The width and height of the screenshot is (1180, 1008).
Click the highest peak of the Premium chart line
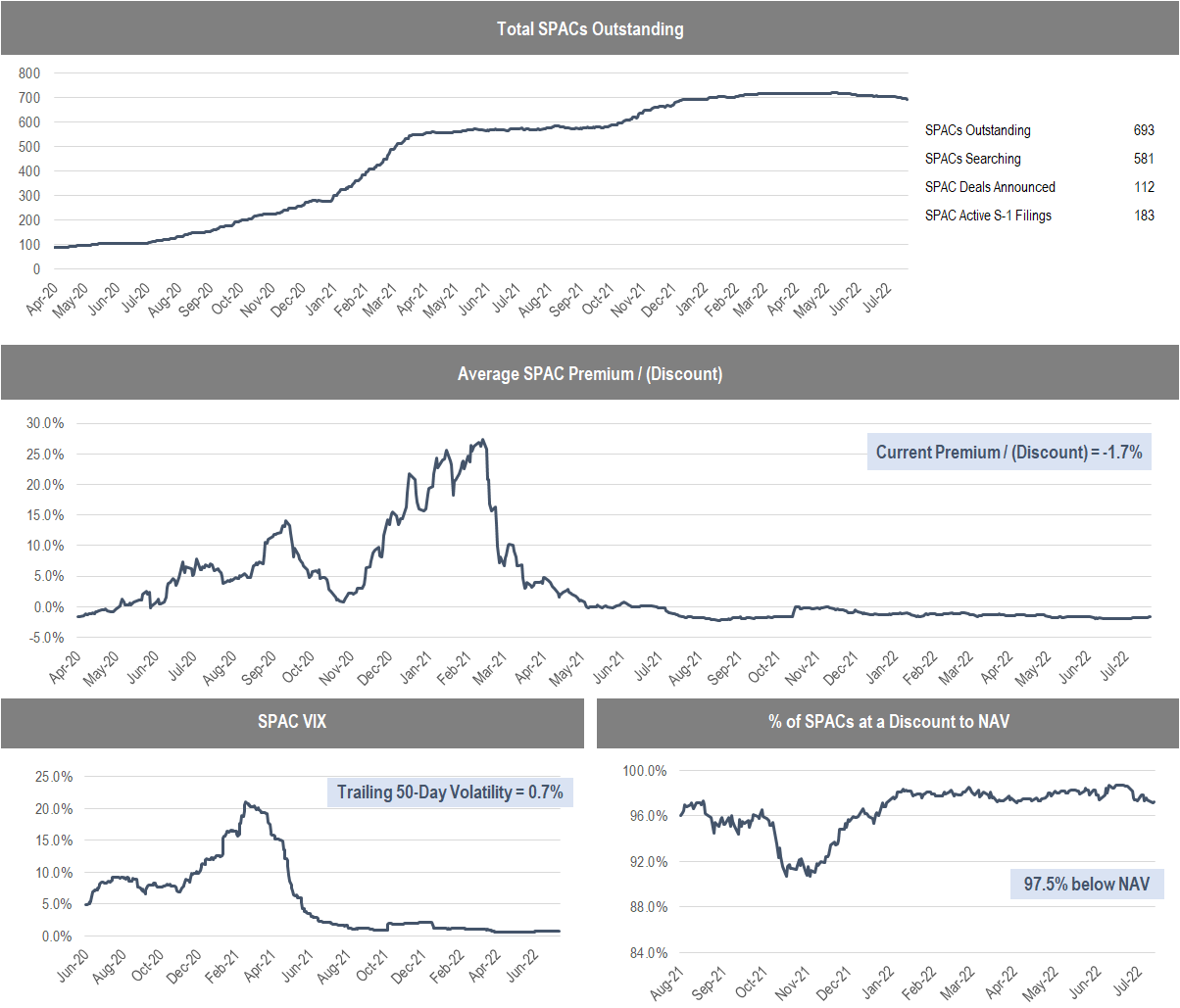point(482,440)
